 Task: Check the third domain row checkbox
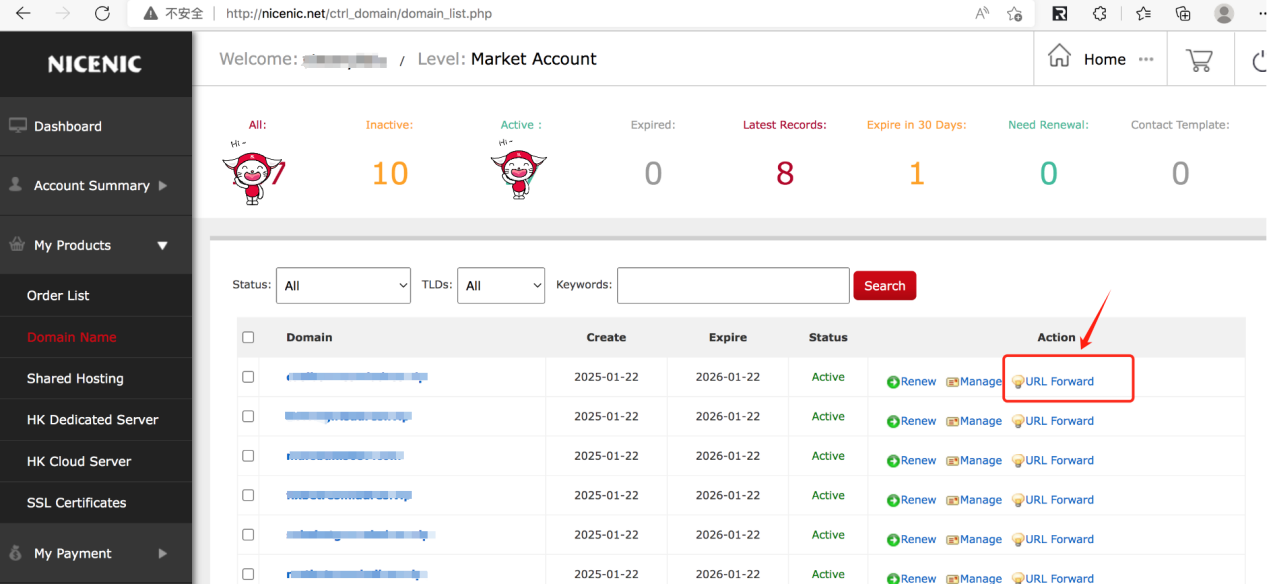(x=248, y=456)
